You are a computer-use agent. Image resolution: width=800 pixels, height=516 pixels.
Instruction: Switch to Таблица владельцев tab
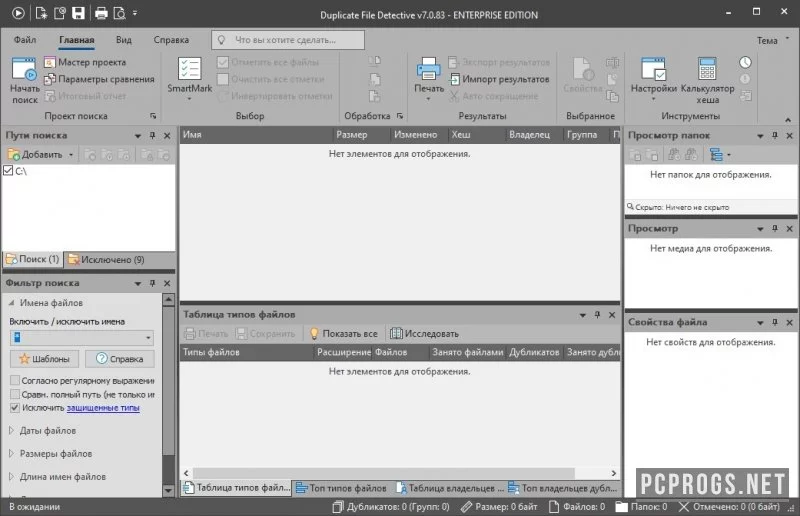point(449,488)
